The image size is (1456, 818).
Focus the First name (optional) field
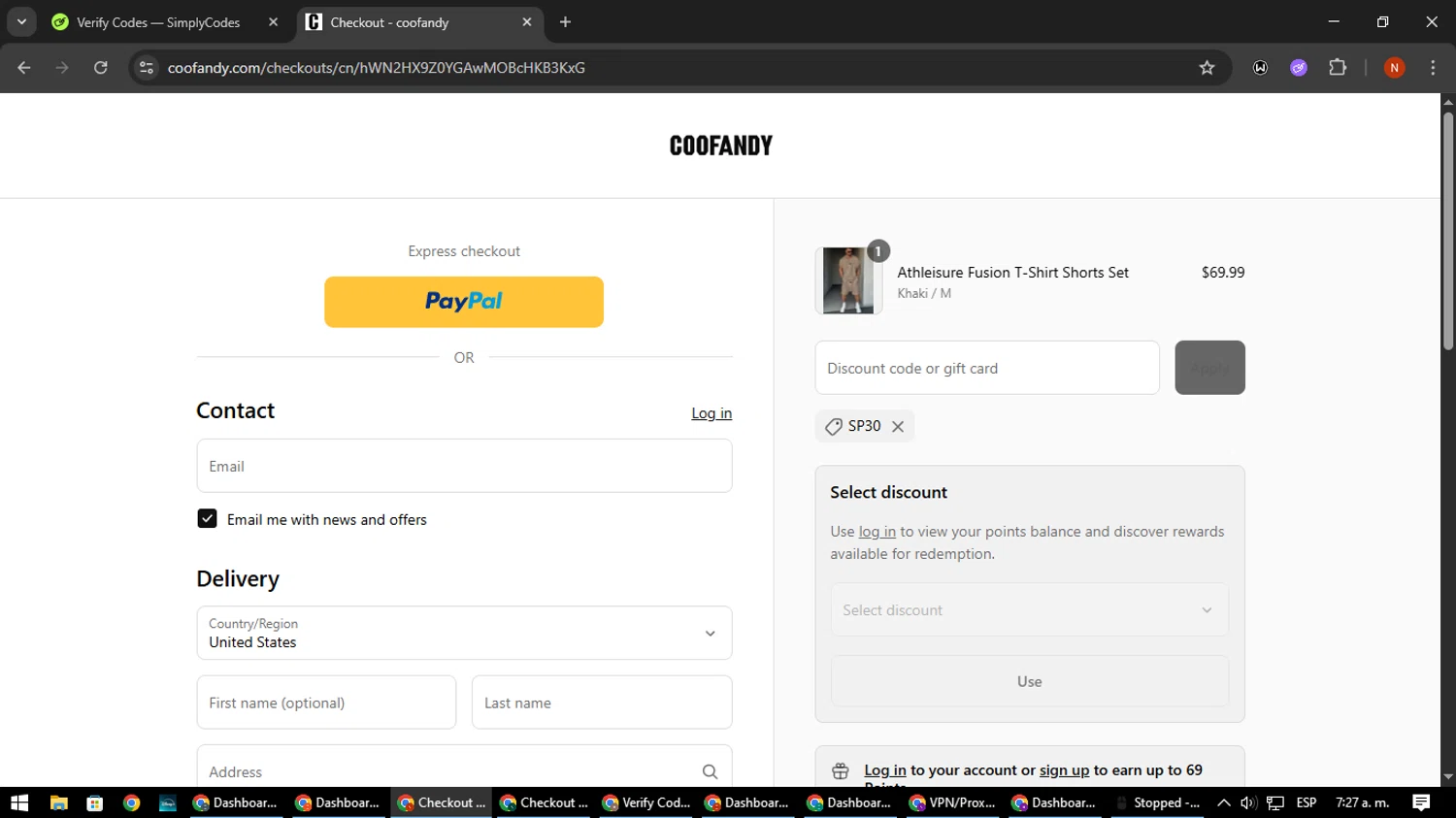326,703
